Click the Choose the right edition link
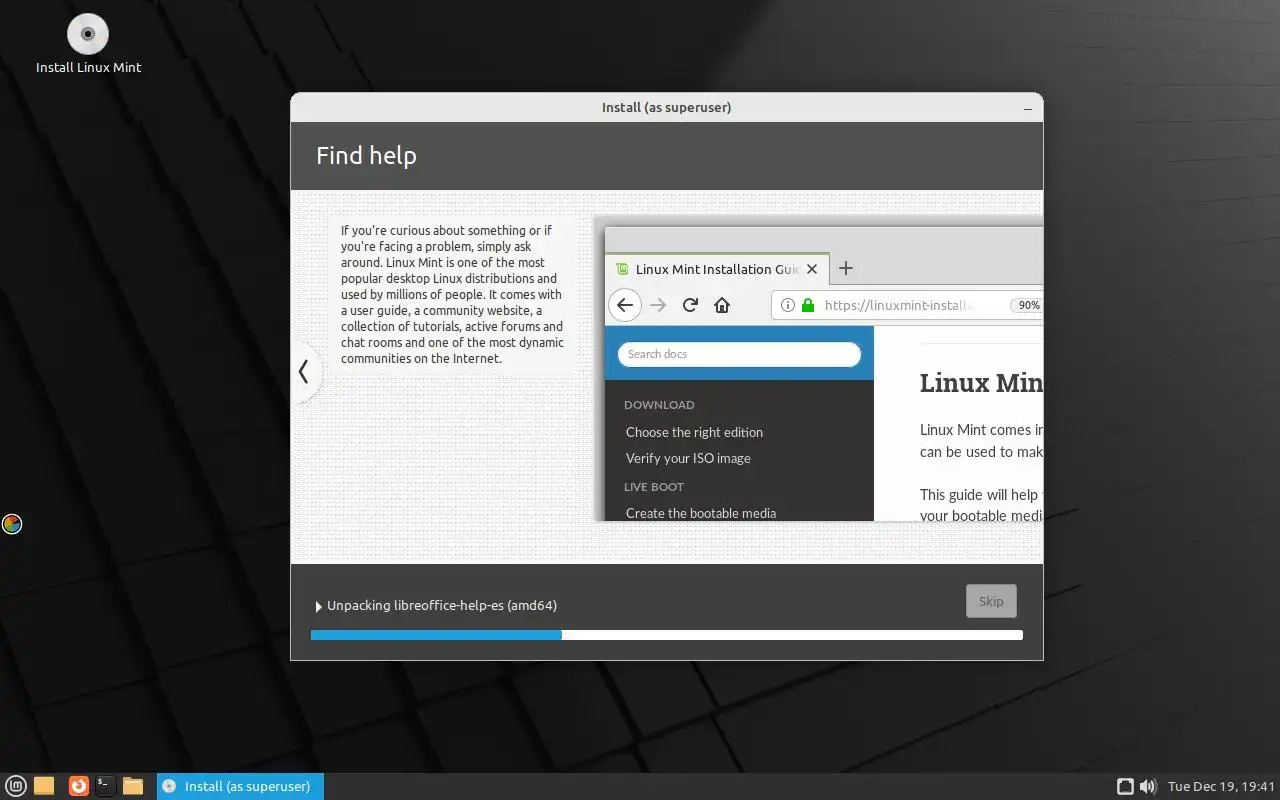Viewport: 1280px width, 800px height. coord(694,432)
